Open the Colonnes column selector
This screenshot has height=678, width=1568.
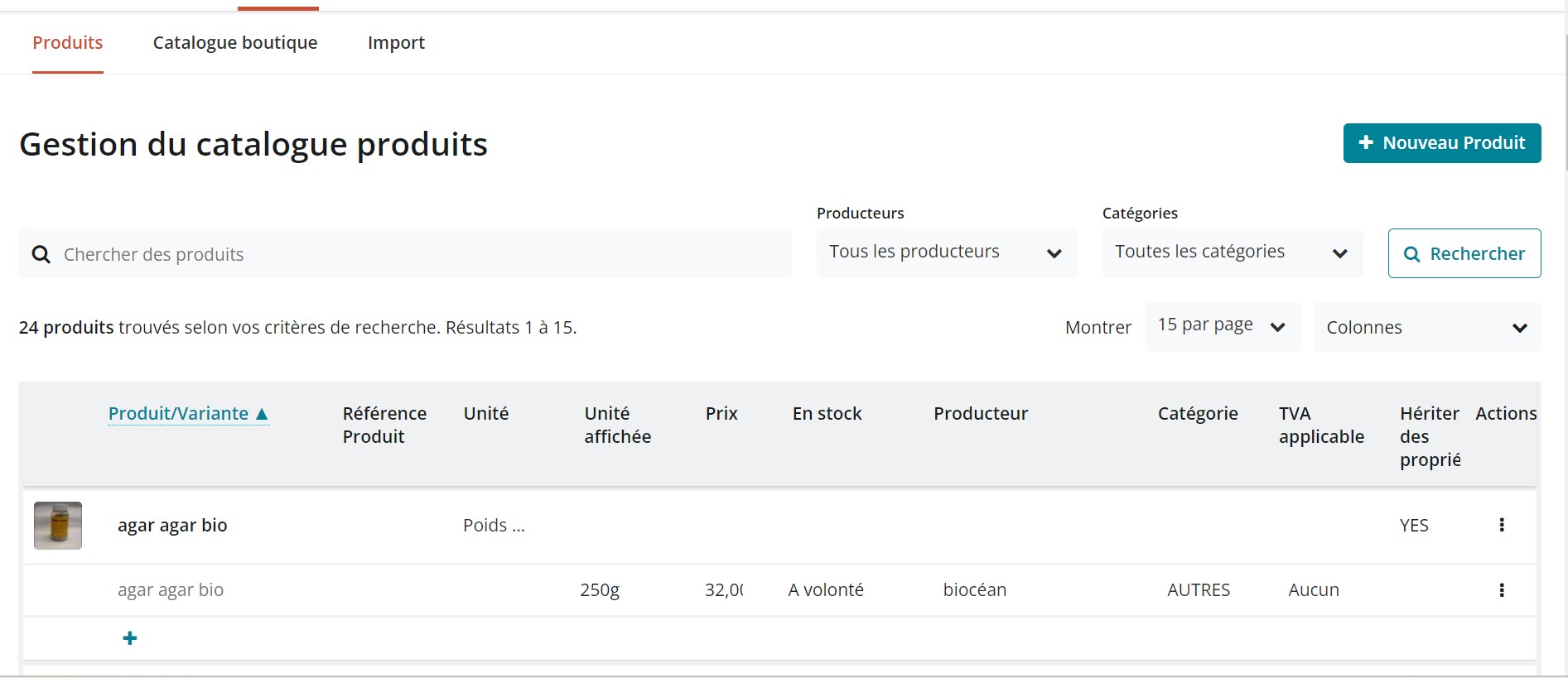coord(1426,327)
